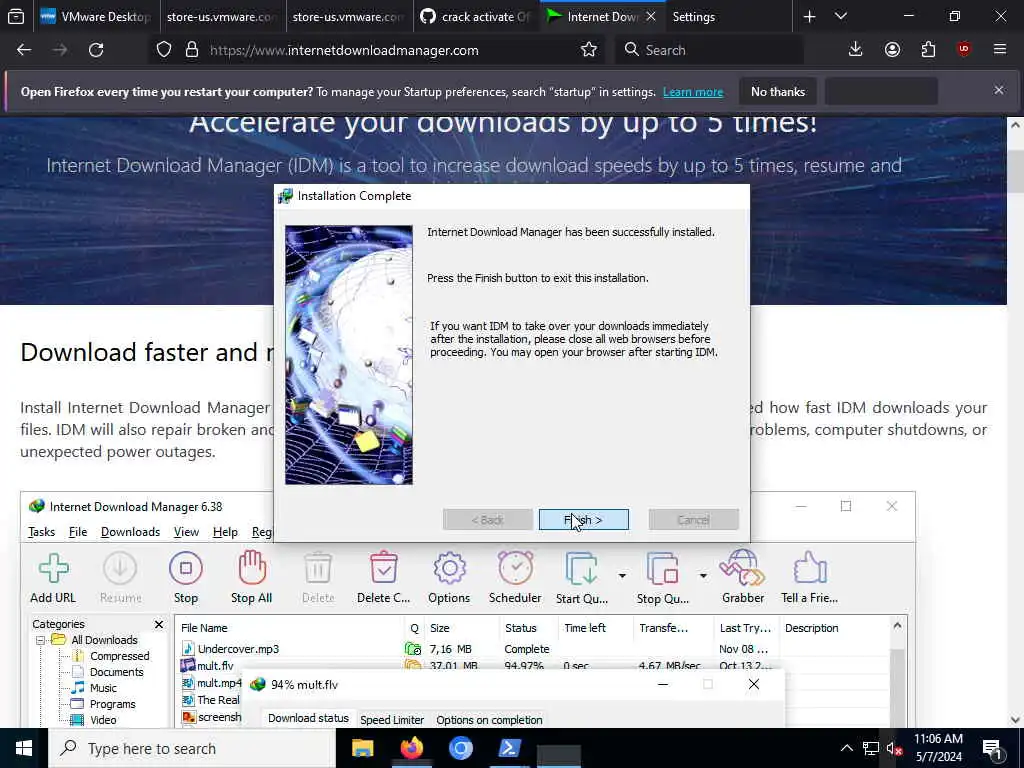This screenshot has height=768, width=1024.
Task: Sort by the Size column header
Action: 462,628
